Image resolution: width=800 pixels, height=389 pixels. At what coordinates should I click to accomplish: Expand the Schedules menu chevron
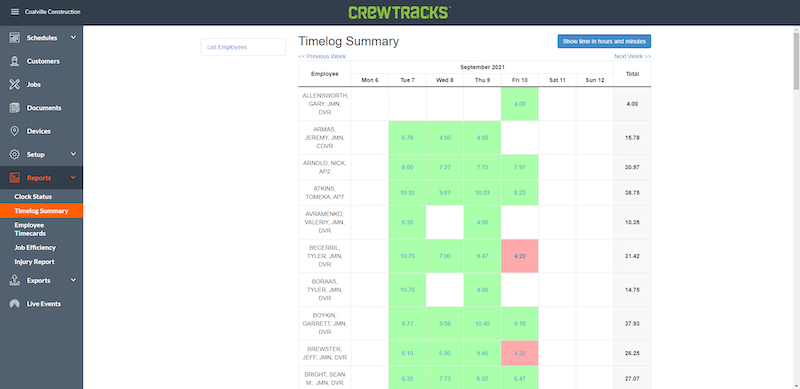click(73, 38)
